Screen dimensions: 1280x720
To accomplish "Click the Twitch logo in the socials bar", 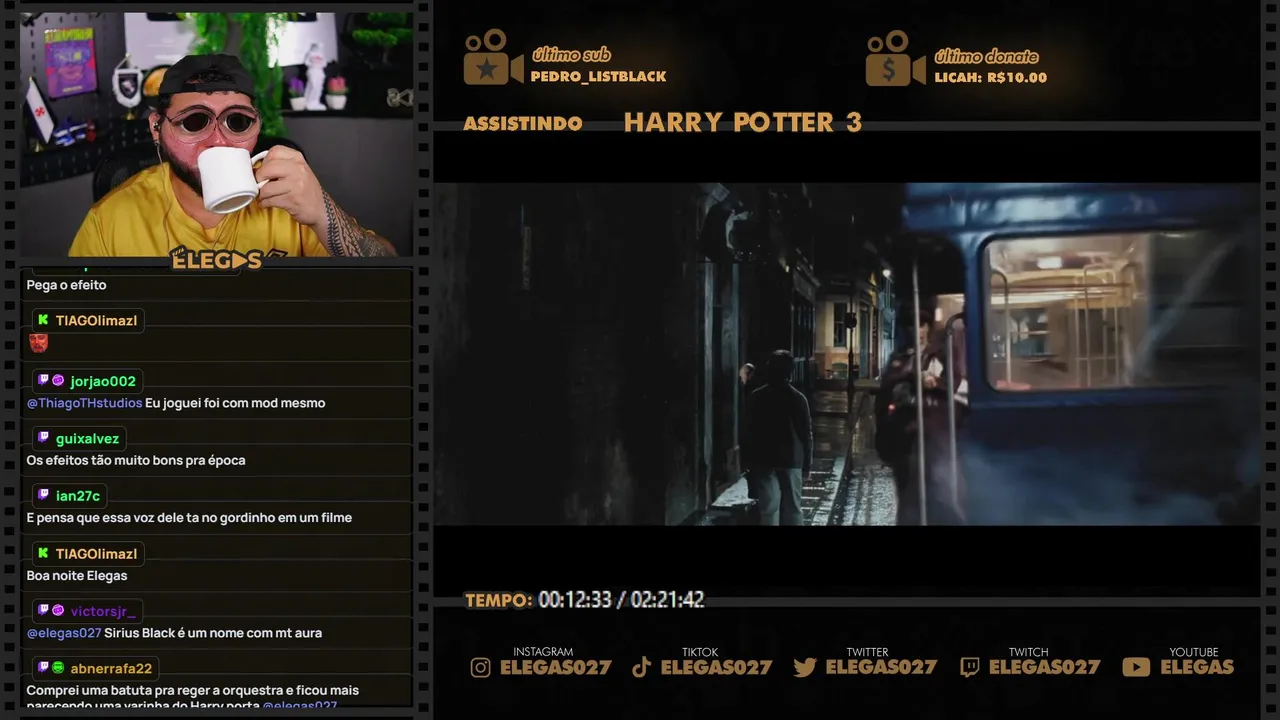I will tap(969, 668).
